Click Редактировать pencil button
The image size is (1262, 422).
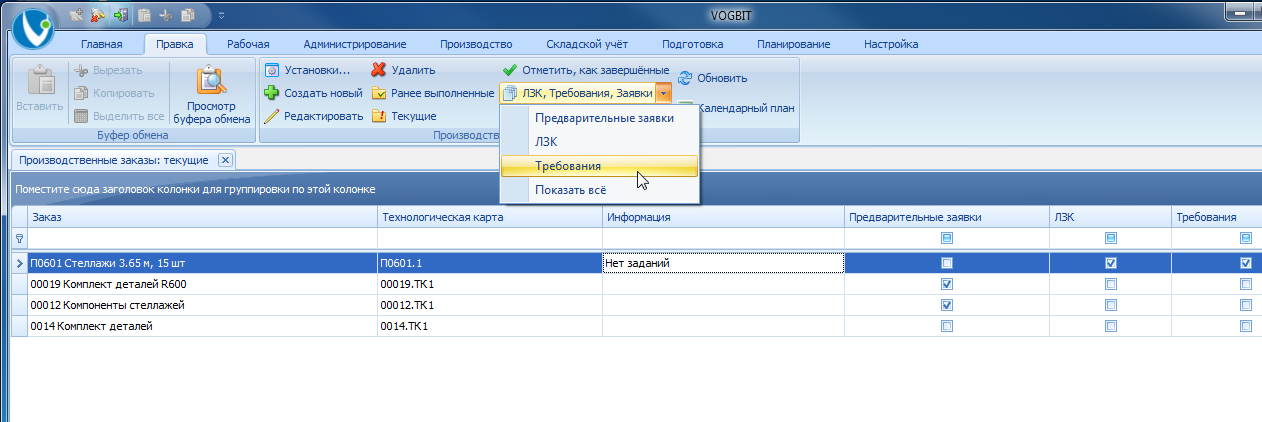pos(313,116)
